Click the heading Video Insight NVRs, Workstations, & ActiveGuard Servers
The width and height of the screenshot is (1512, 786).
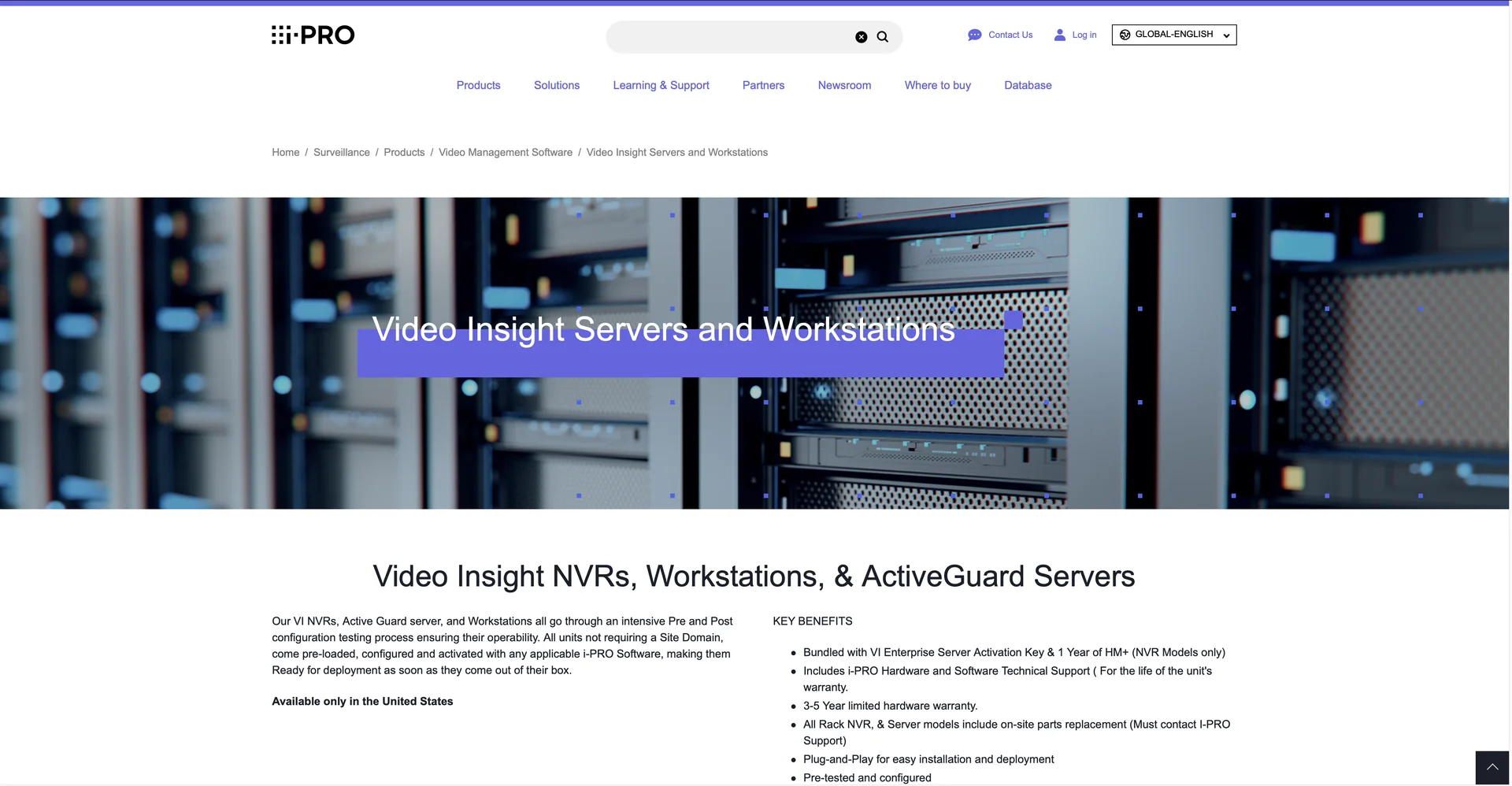pyautogui.click(x=754, y=576)
